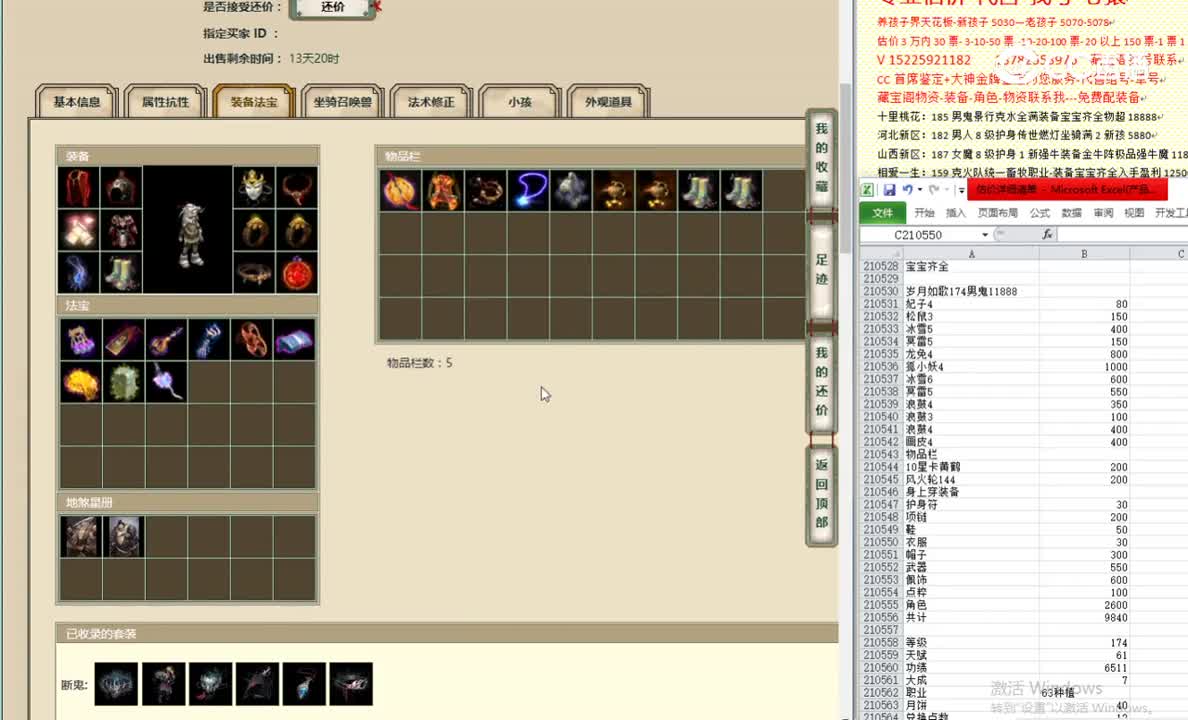Select the red orb equipment icon
Image resolution: width=1188 pixels, height=720 pixels.
click(297, 273)
